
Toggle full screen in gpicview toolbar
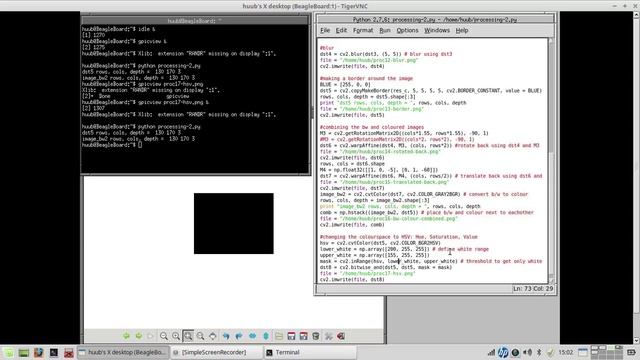point(213,336)
